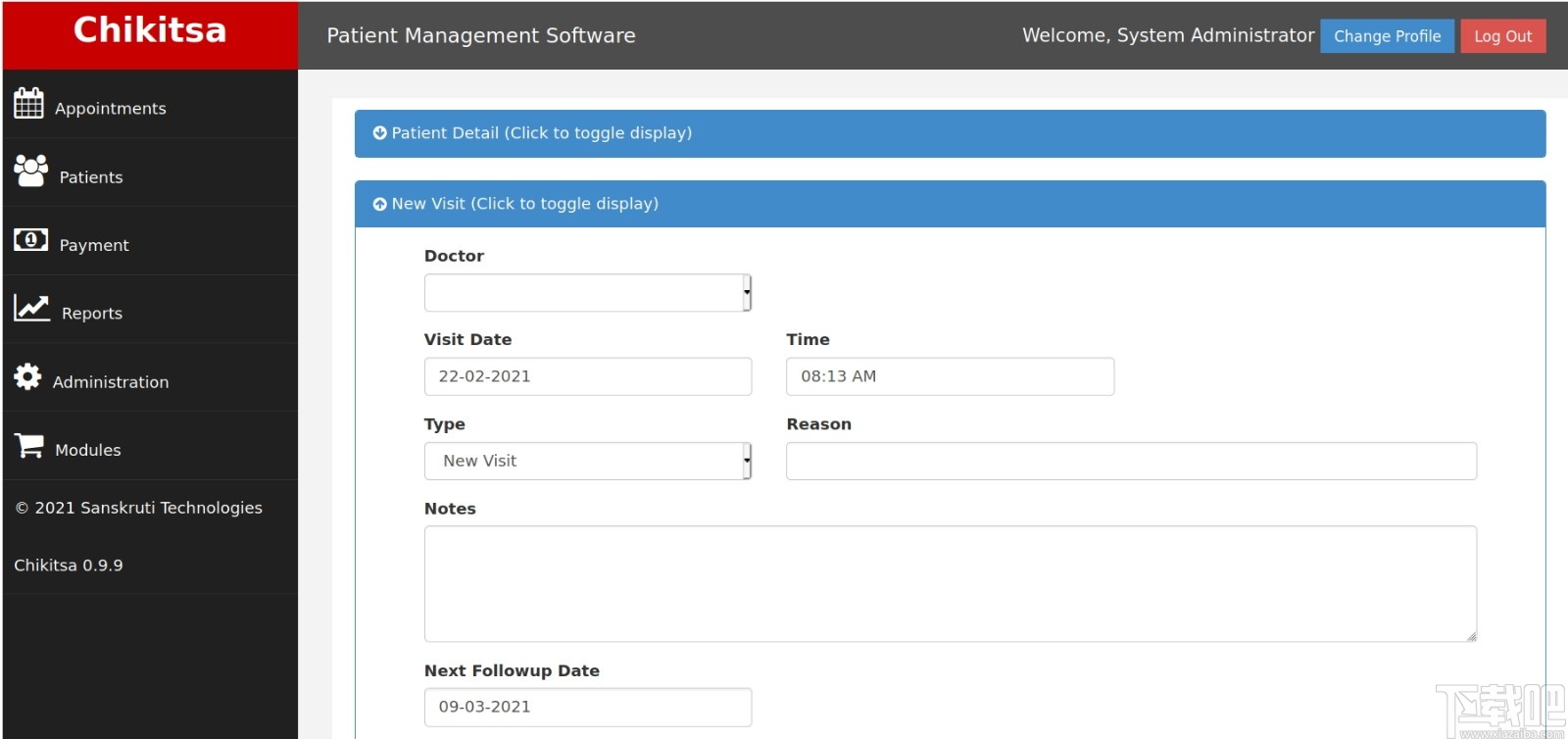Click the Payment money icon

tap(30, 239)
